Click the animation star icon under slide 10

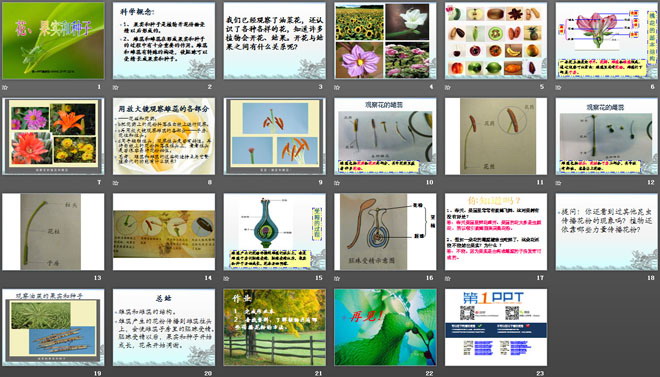tap(337, 183)
